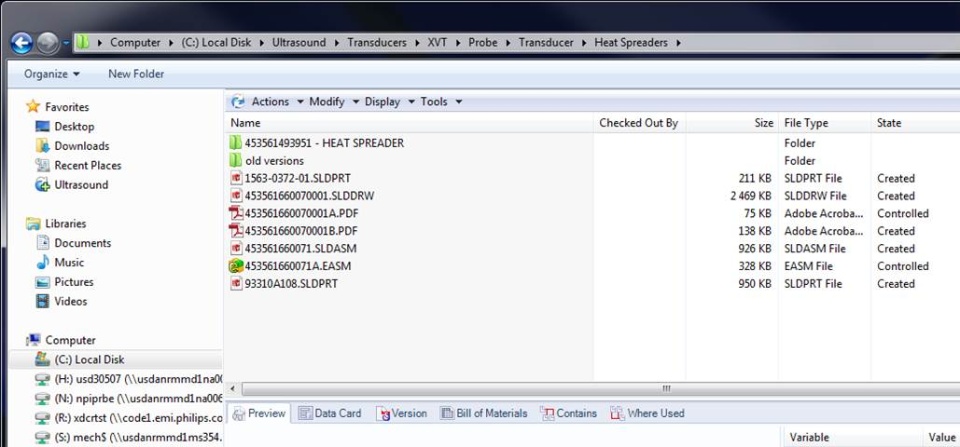
Task: Click the grayed Forward arrow button
Action: click(48, 43)
